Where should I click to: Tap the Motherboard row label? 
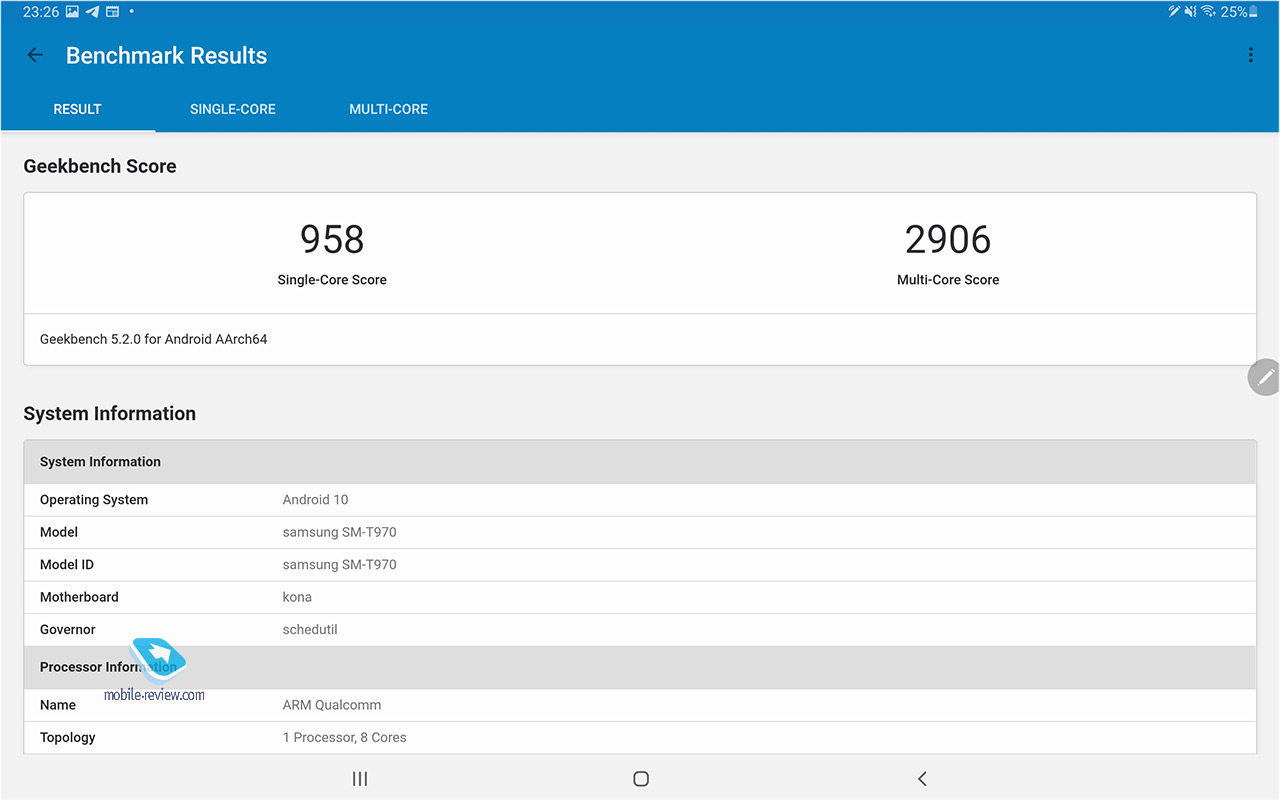pos(79,597)
